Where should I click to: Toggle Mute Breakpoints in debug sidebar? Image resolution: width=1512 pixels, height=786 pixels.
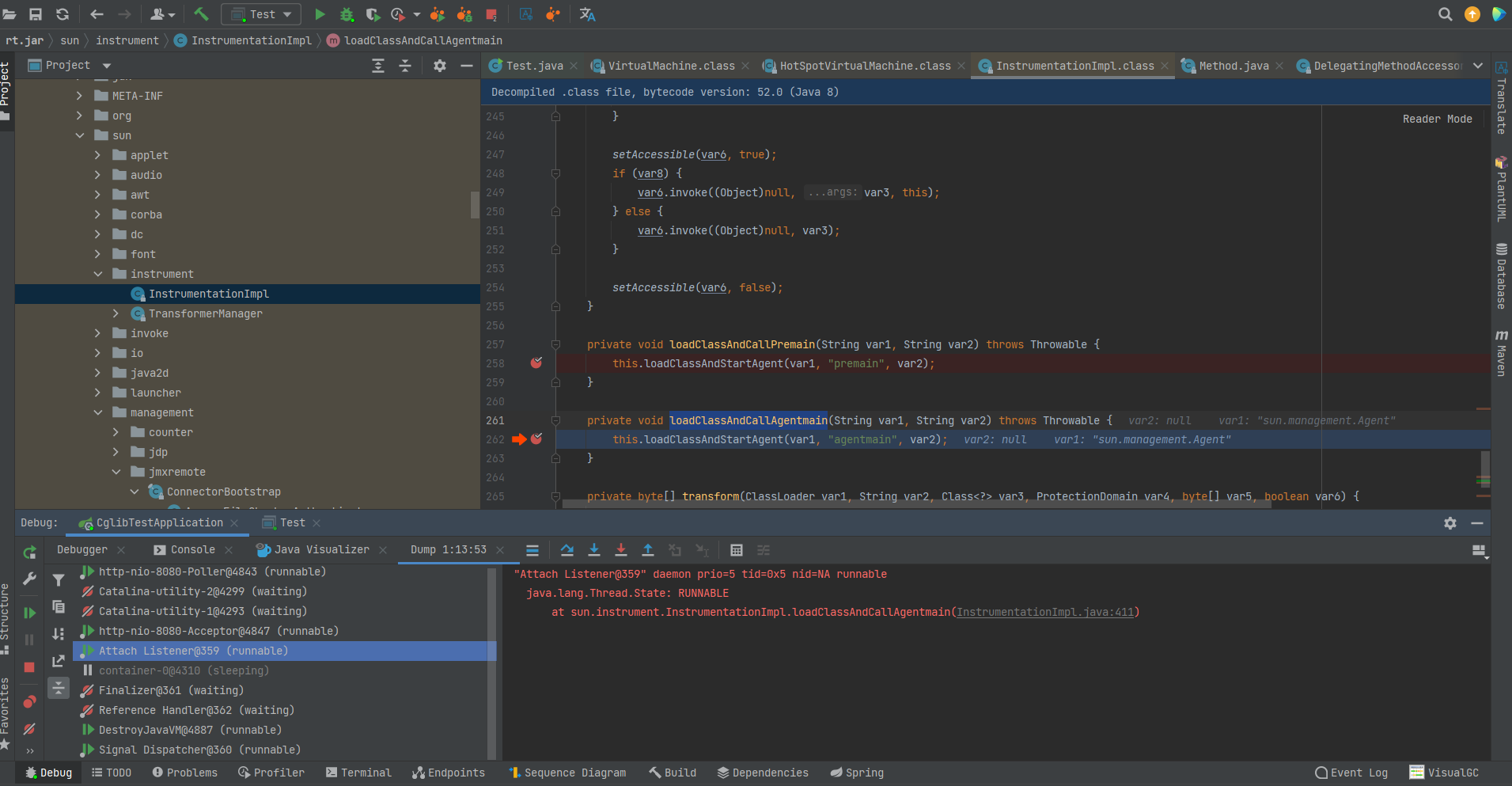coord(28,729)
